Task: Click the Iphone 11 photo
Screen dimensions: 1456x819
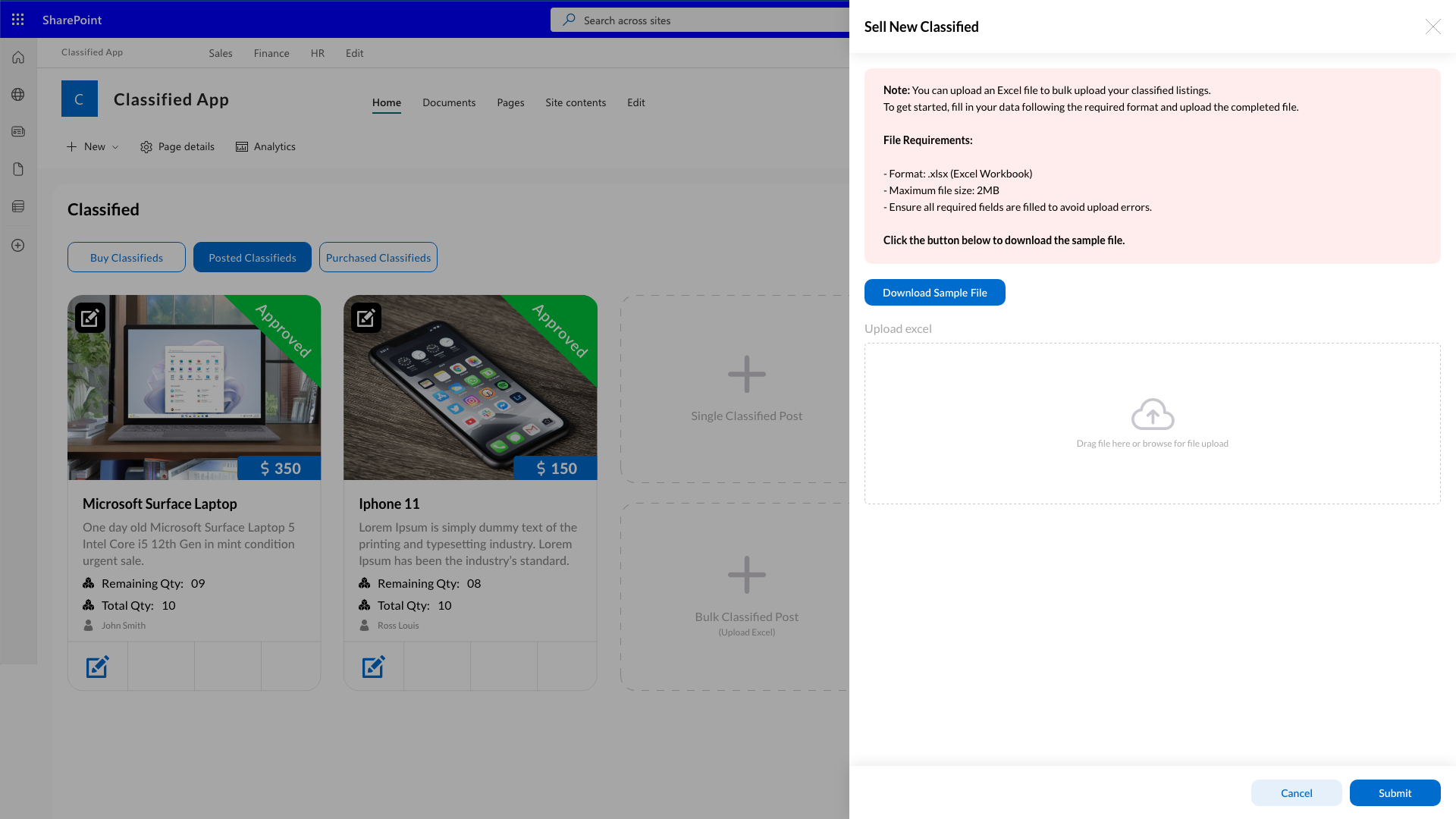Action: [x=470, y=387]
